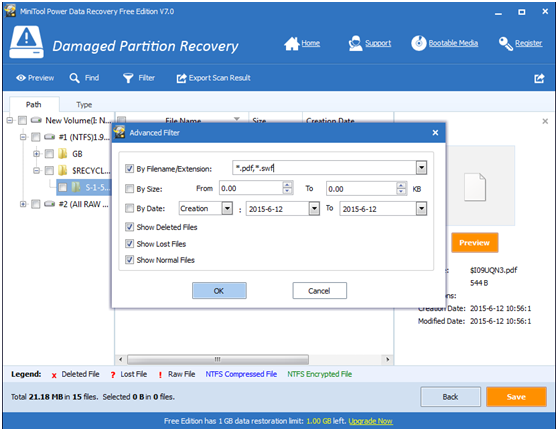The image size is (558, 431).
Task: Click the orange Save button
Action: [x=516, y=396]
